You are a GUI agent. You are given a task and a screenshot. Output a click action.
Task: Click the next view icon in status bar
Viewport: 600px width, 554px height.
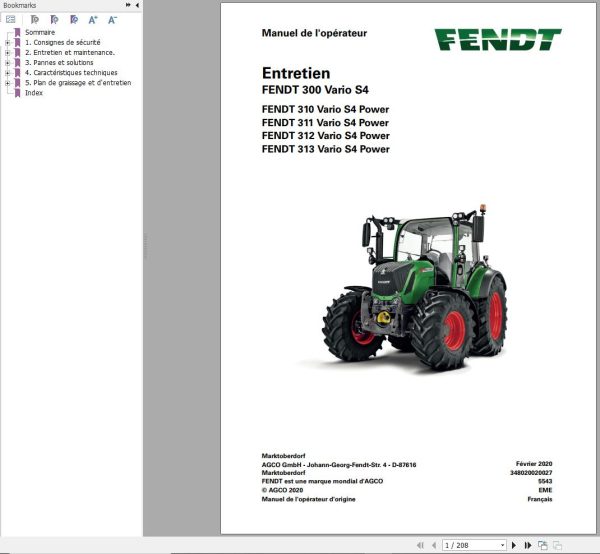[x=558, y=545]
